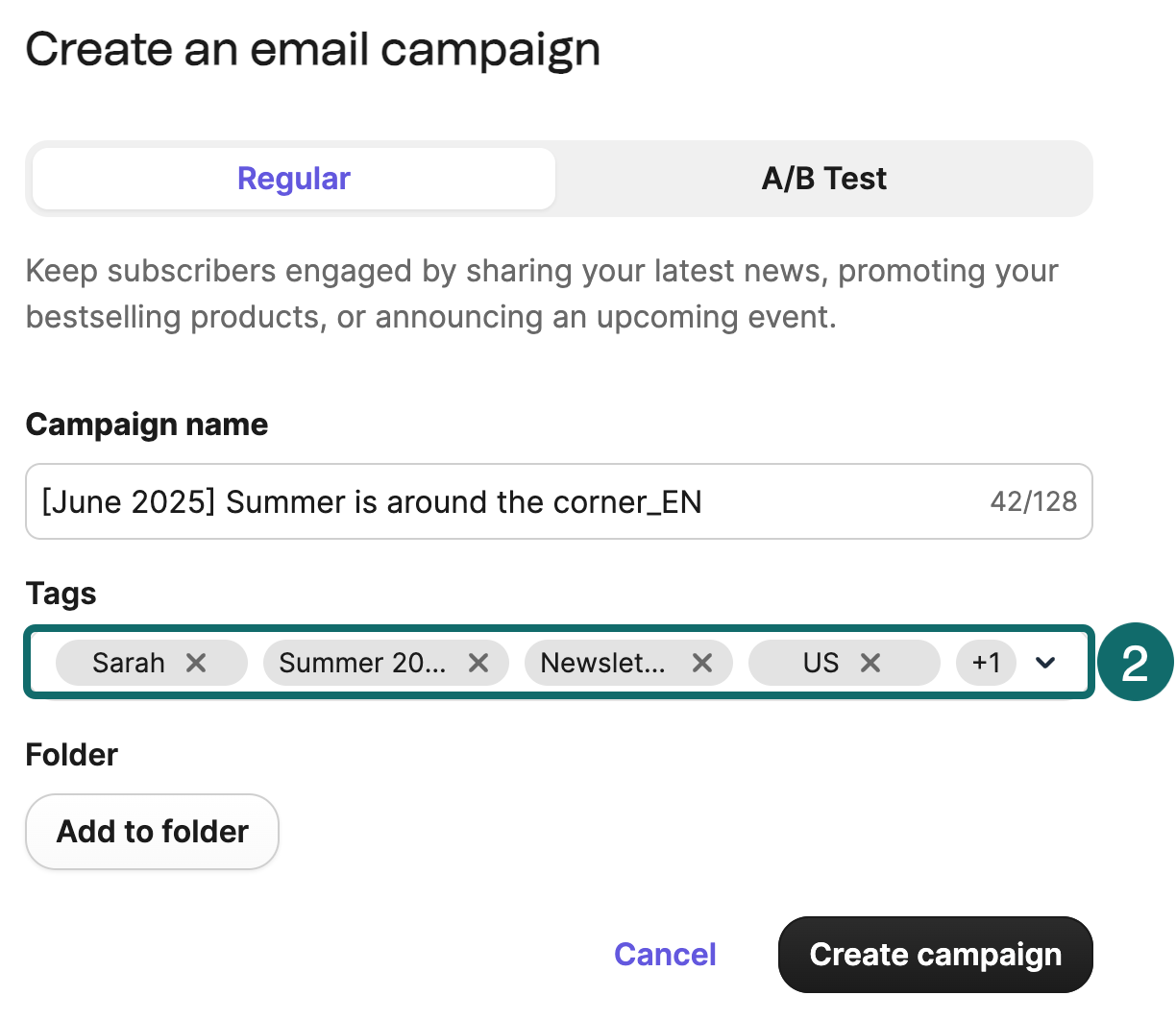Viewport: 1176px width, 1020px height.
Task: Click the Cancel link
Action: tap(665, 954)
